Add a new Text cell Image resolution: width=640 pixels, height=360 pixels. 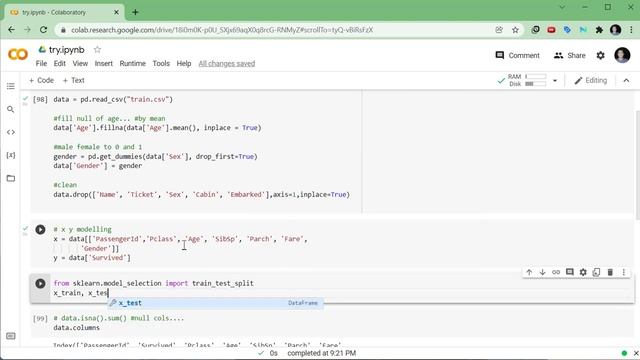click(73, 80)
